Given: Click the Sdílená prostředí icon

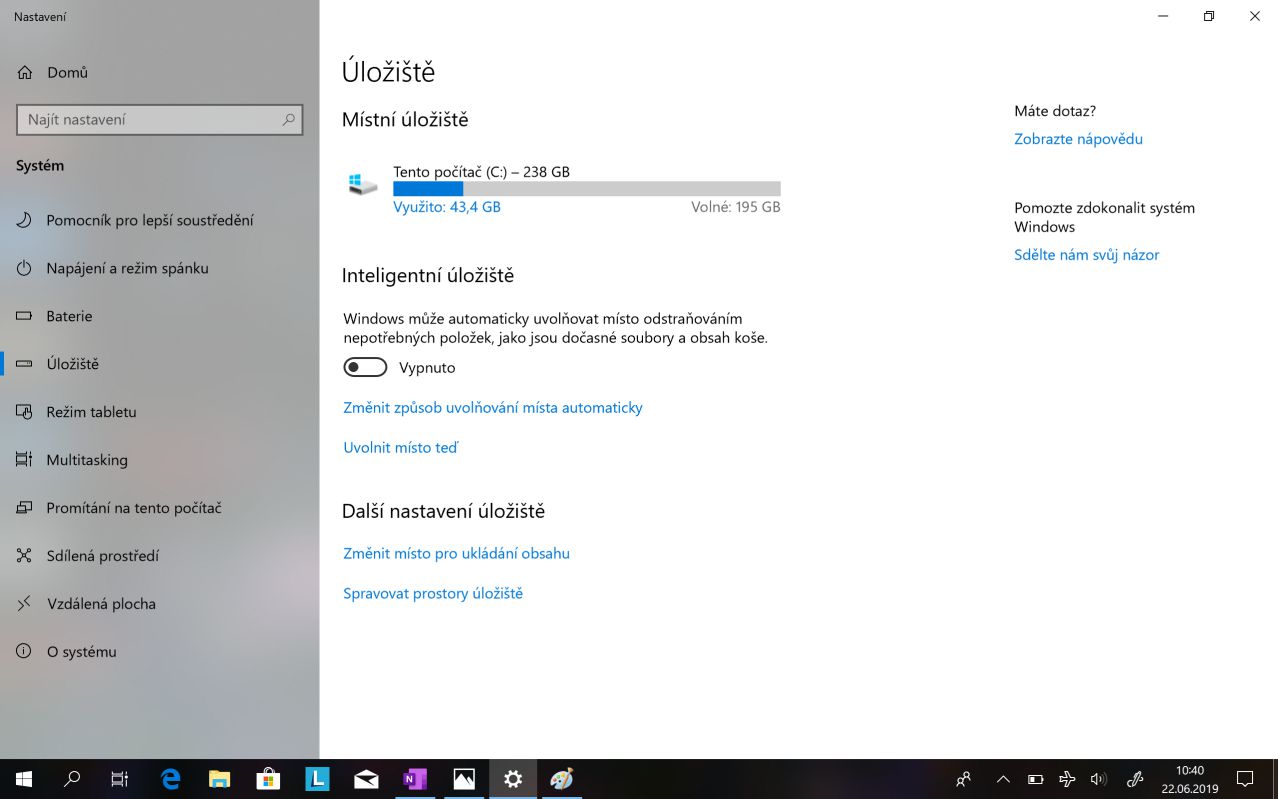Looking at the screenshot, I should 25,556.
